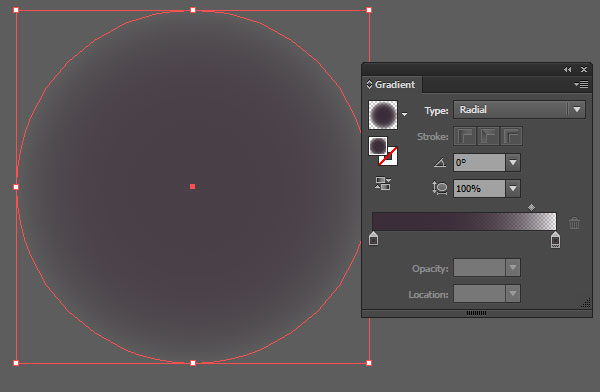Image resolution: width=600 pixels, height=392 pixels.
Task: Select the right transparent gradient stop
Action: [555, 240]
